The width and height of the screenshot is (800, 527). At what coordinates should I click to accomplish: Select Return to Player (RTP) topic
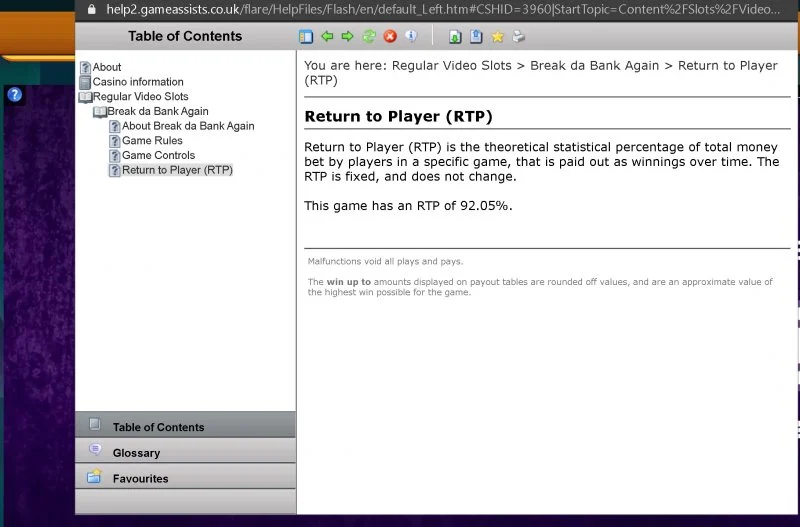tap(177, 170)
